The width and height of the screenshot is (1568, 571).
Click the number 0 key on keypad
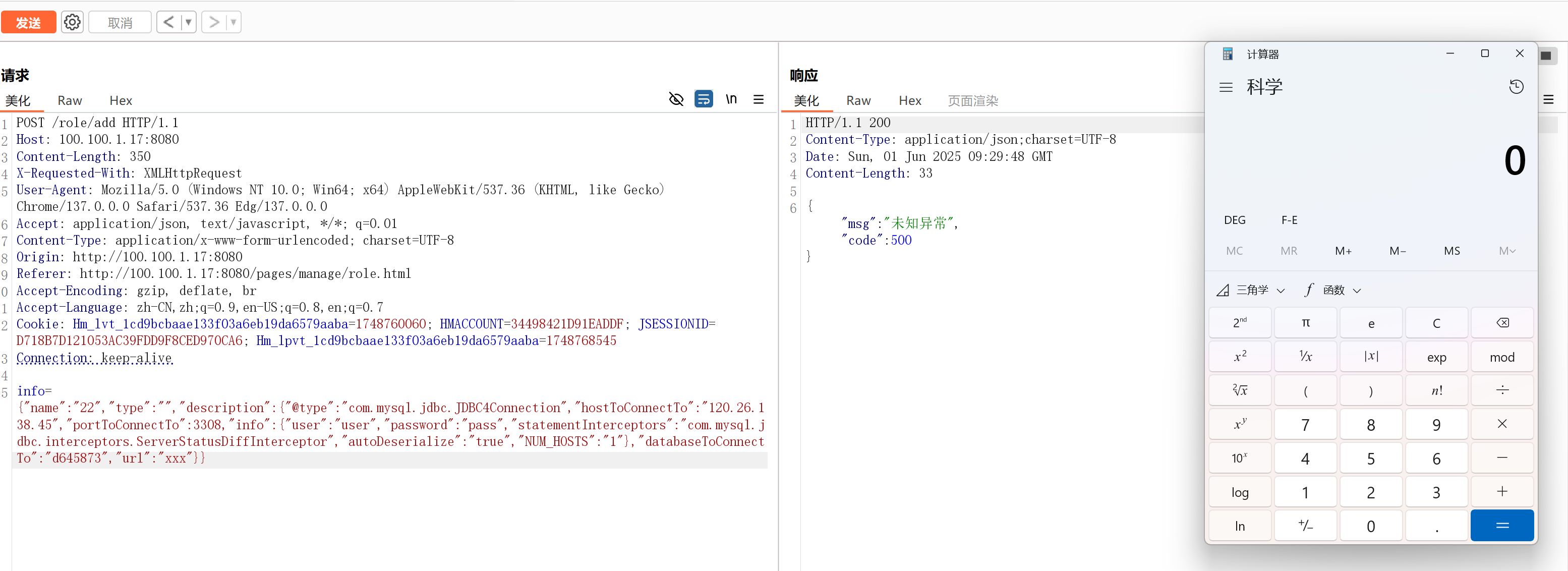[x=1371, y=525]
